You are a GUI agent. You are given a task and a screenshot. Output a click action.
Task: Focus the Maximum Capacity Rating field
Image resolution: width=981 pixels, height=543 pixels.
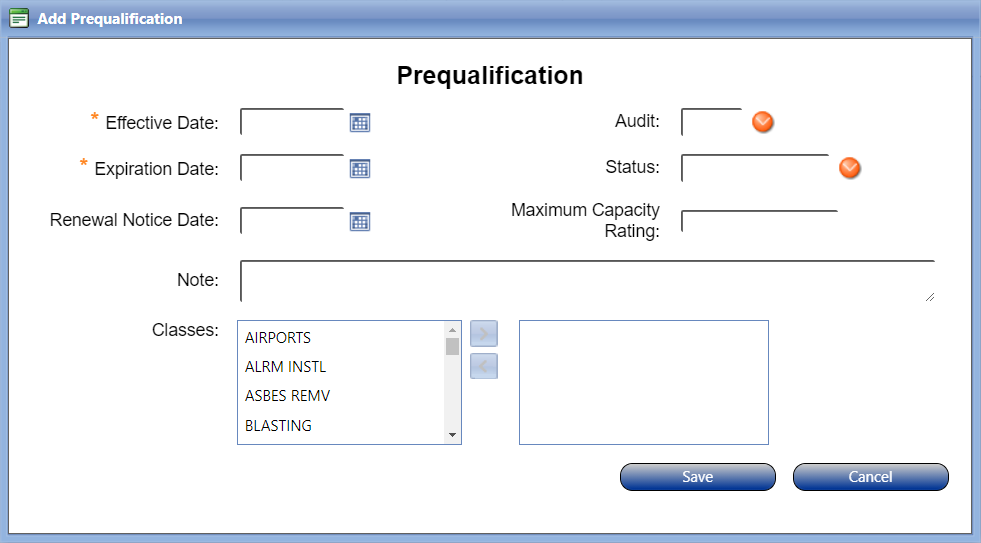click(x=758, y=222)
